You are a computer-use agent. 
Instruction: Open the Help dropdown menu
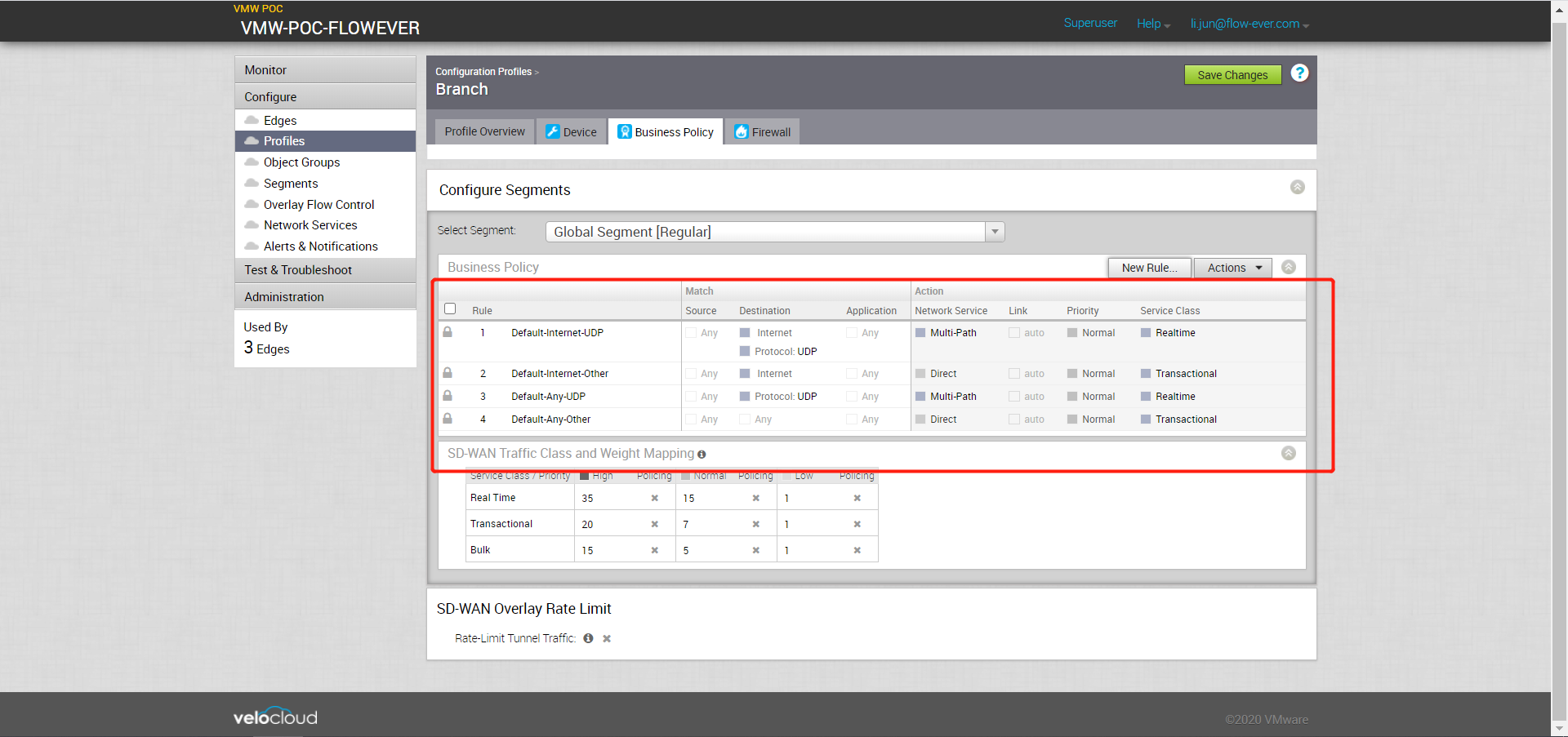(x=1153, y=24)
